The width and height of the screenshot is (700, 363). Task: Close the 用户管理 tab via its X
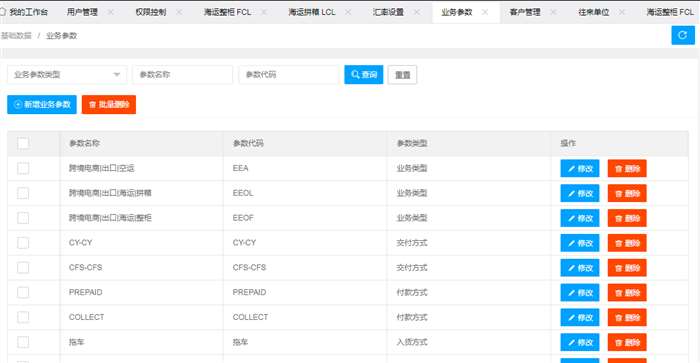(110, 12)
